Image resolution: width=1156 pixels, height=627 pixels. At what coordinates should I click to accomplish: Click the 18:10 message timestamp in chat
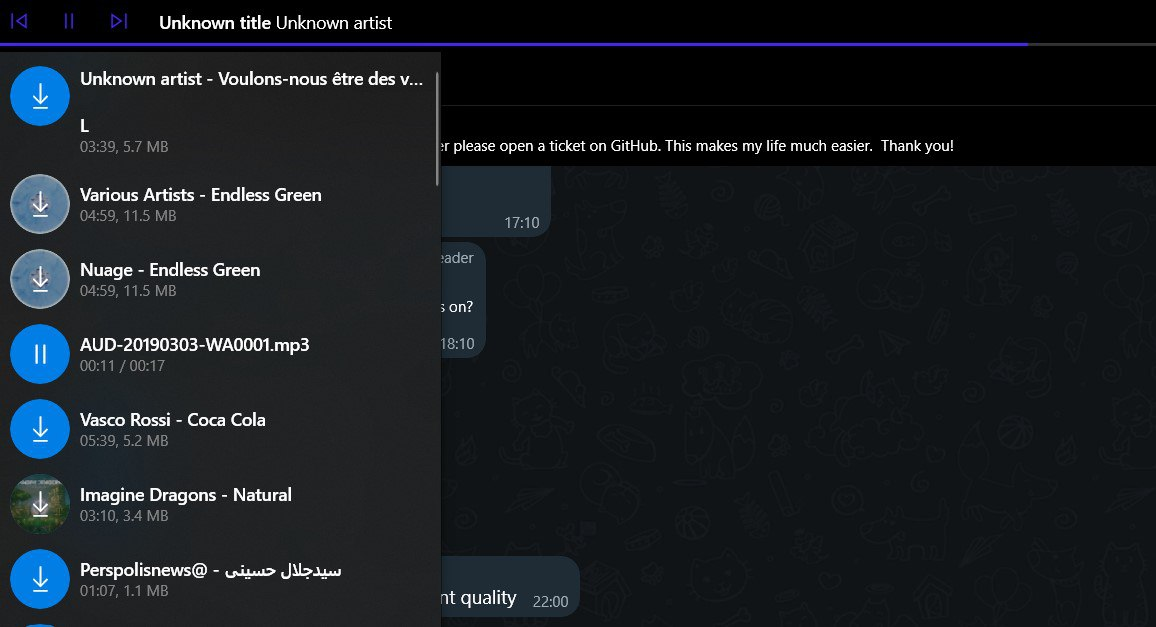460,342
